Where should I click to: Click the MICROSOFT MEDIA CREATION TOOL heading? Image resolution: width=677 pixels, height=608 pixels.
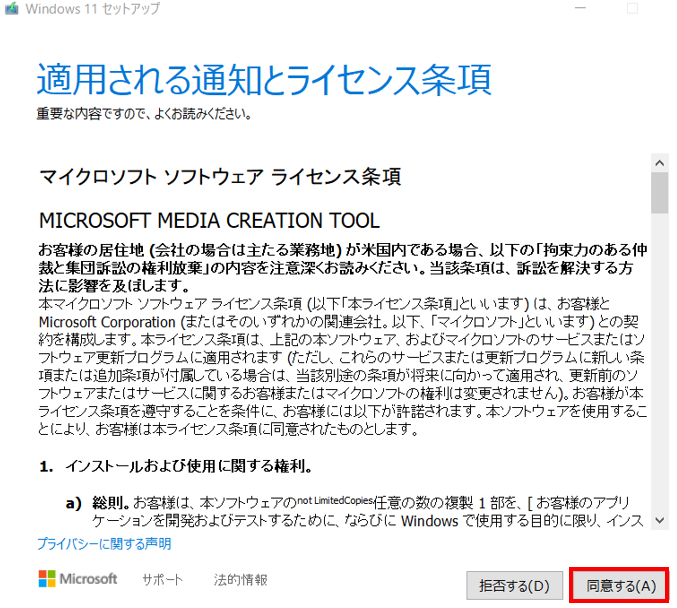(x=209, y=221)
